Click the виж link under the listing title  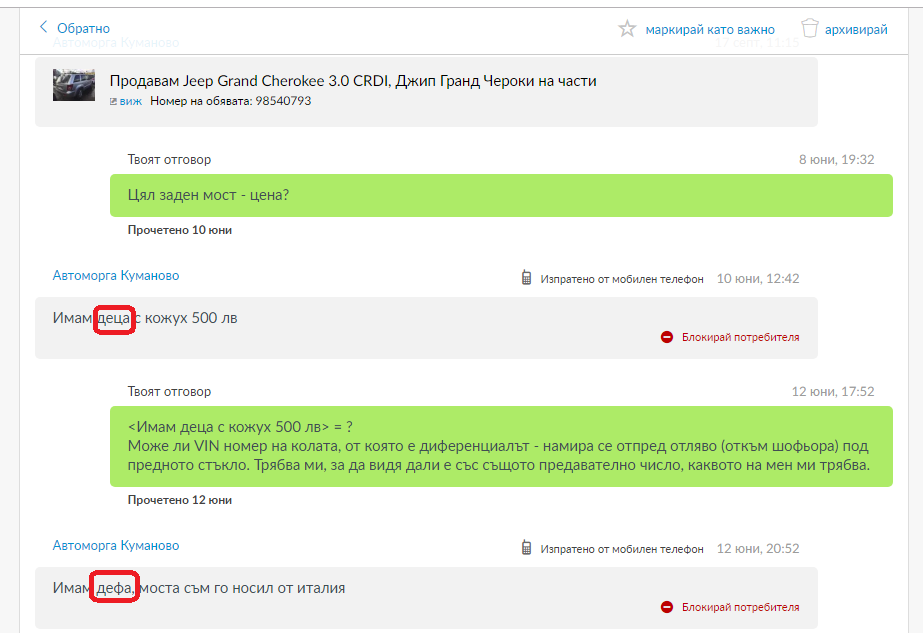pos(131,101)
